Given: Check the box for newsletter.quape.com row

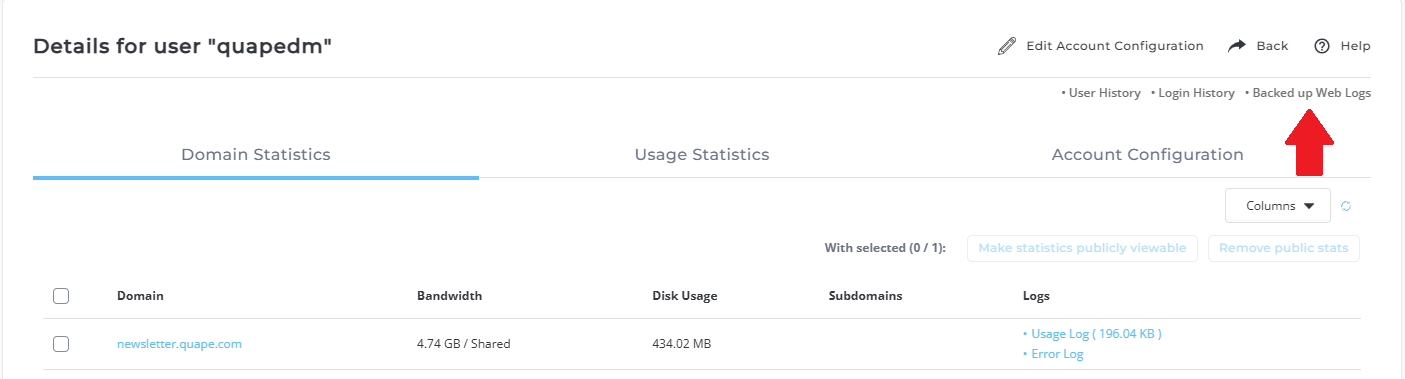Looking at the screenshot, I should coord(61,344).
